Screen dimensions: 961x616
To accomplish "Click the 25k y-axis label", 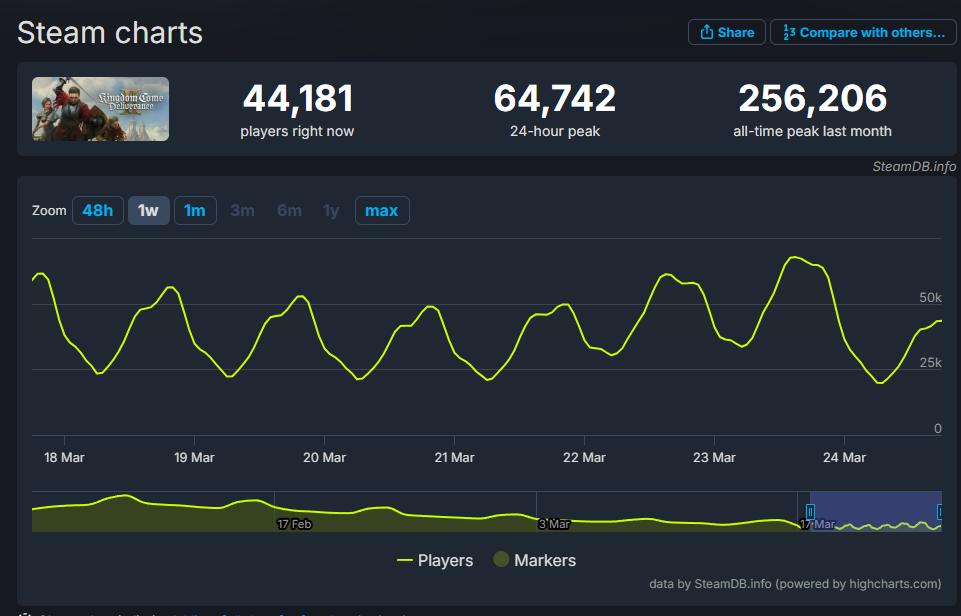I will point(930,362).
